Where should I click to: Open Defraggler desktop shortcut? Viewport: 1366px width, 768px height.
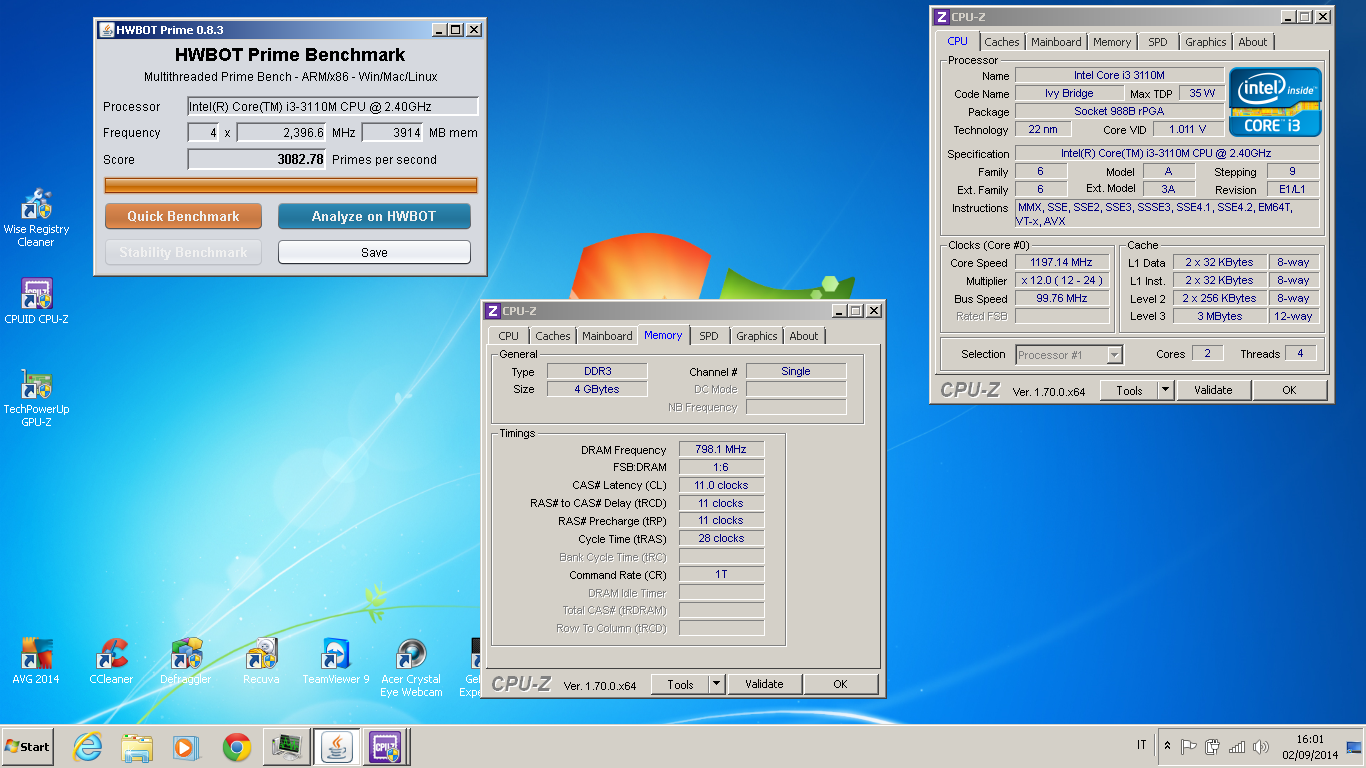click(x=186, y=662)
